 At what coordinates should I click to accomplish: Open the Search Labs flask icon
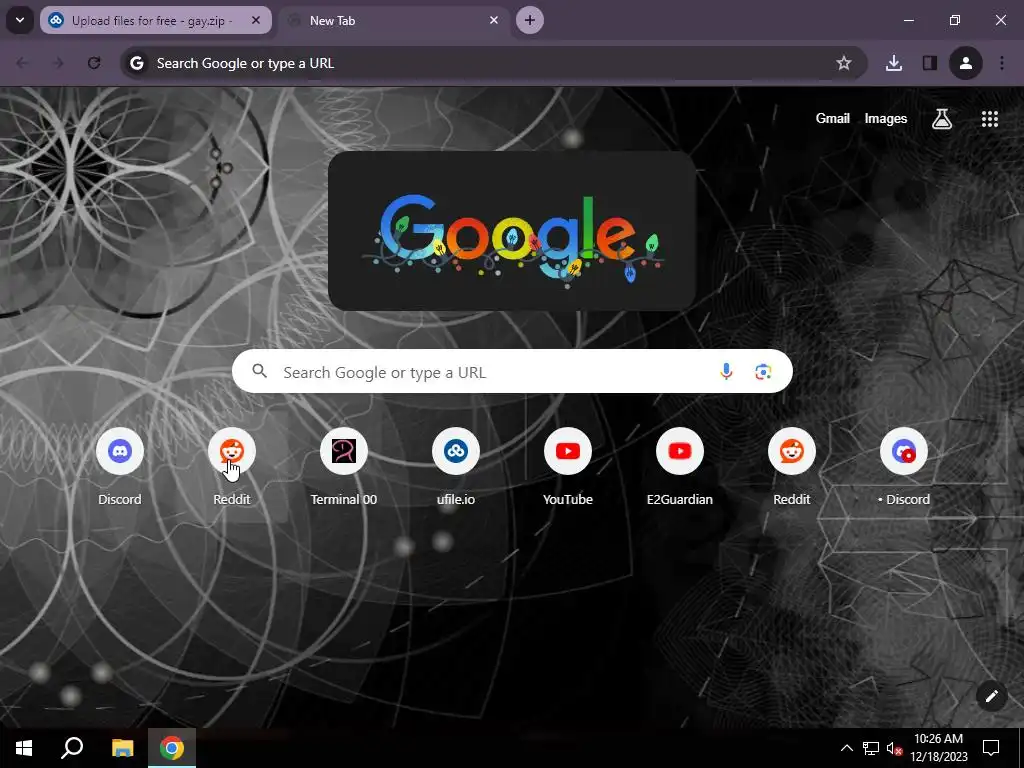pos(942,118)
